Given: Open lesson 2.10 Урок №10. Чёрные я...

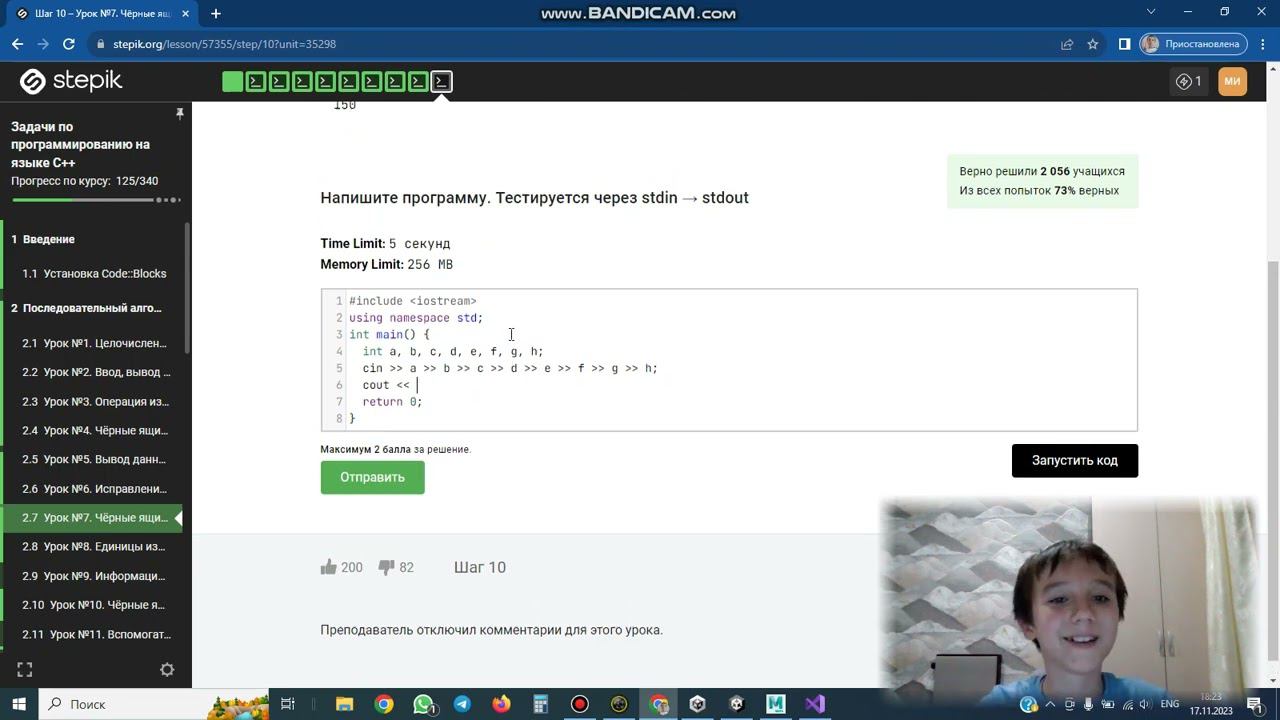Looking at the screenshot, I should click(x=95, y=604).
